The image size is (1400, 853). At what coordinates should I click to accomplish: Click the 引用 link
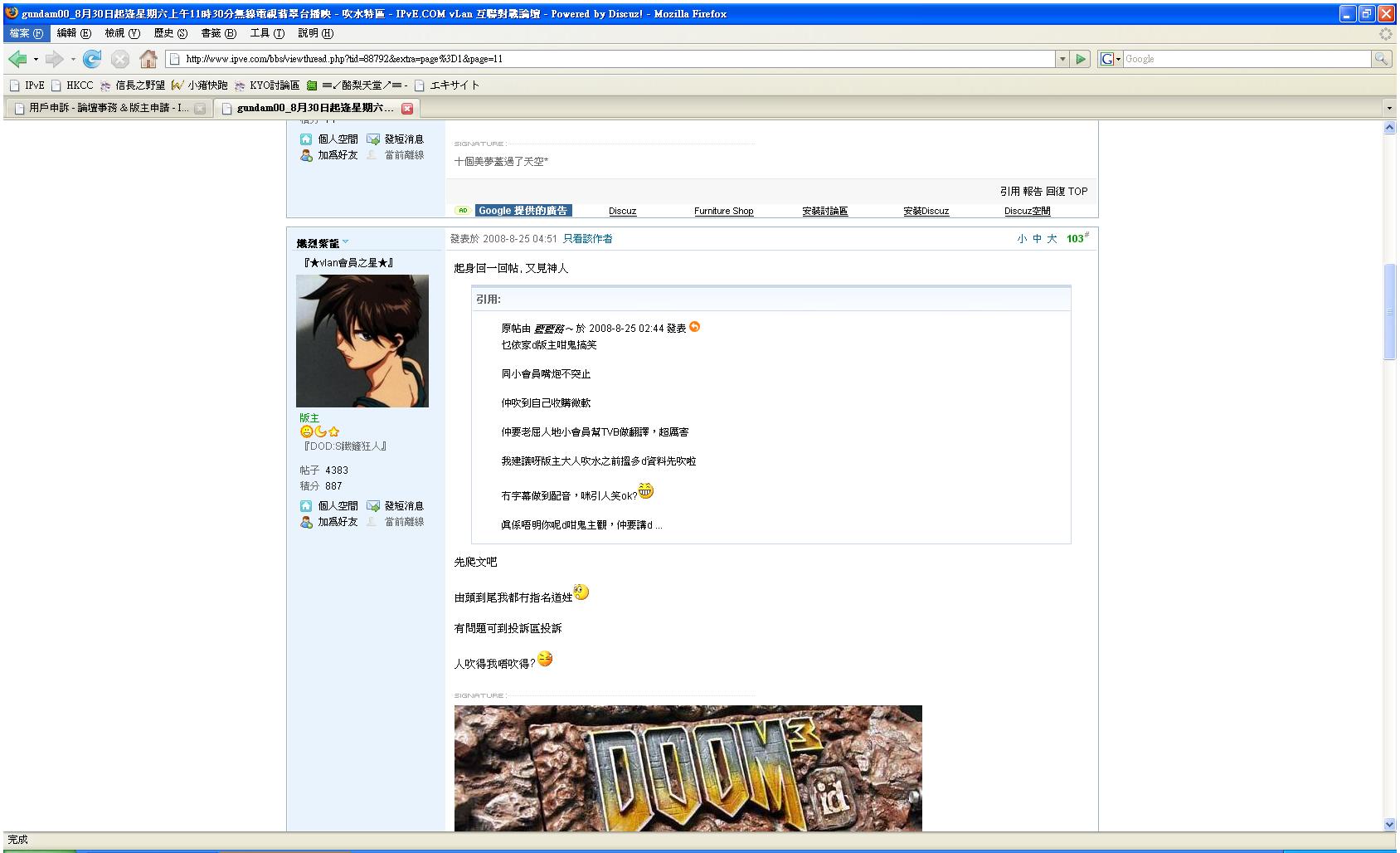click(x=1009, y=192)
